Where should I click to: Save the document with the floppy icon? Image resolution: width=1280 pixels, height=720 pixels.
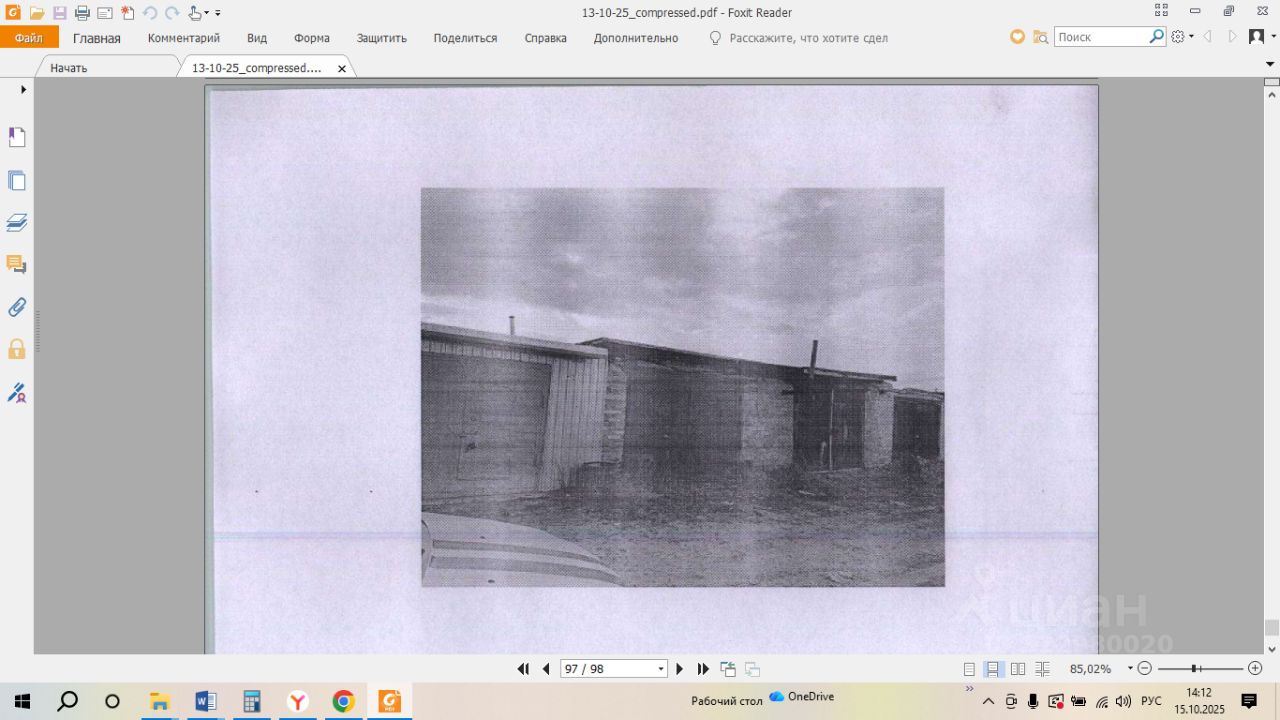(60, 13)
